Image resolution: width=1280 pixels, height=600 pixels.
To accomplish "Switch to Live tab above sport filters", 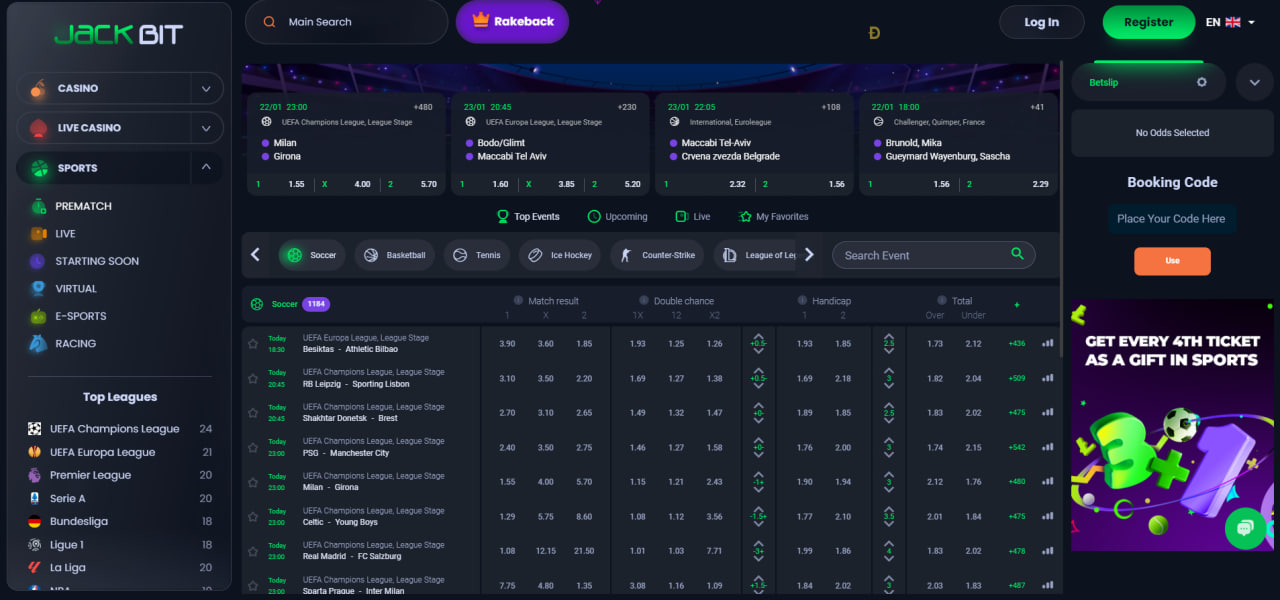I will [693, 216].
